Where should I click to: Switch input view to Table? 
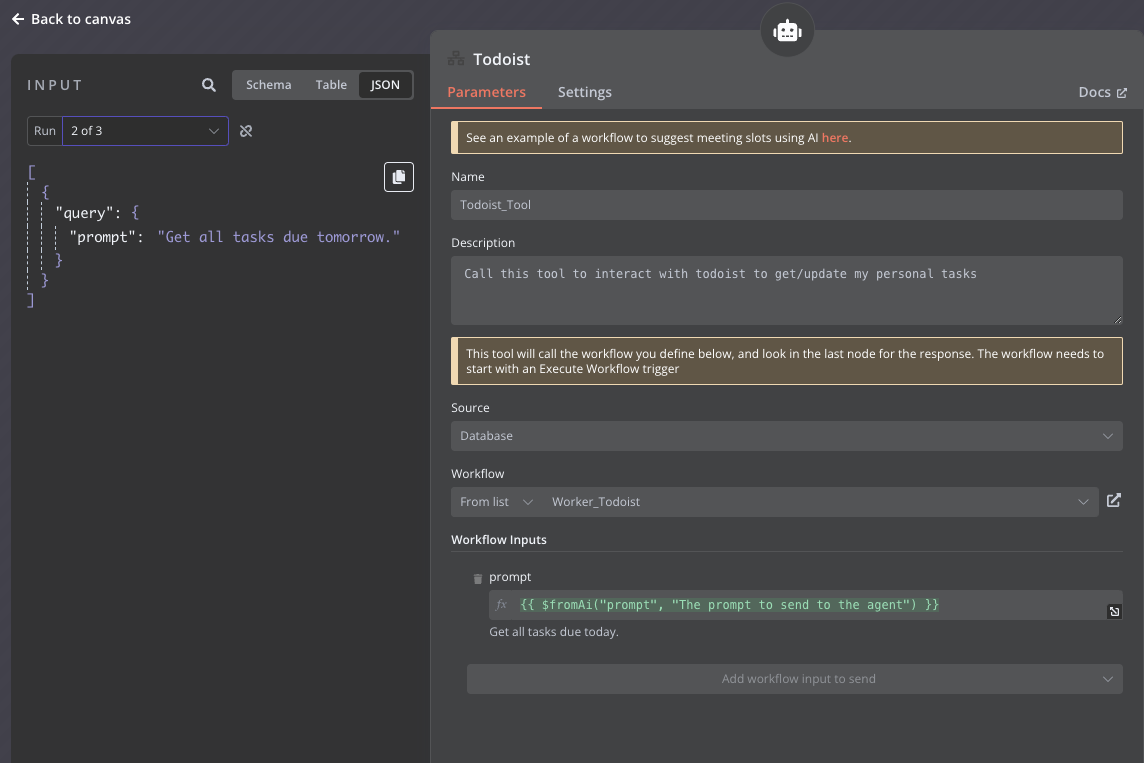click(331, 85)
